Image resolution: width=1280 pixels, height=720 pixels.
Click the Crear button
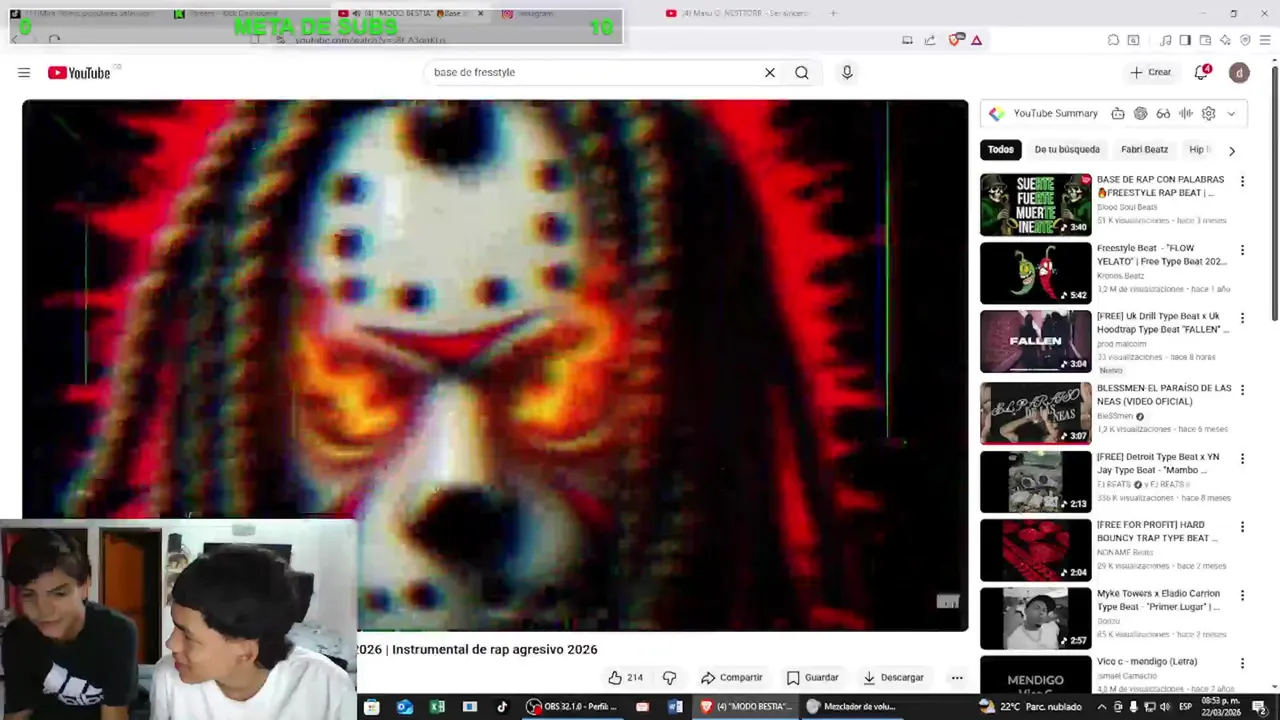(1151, 72)
